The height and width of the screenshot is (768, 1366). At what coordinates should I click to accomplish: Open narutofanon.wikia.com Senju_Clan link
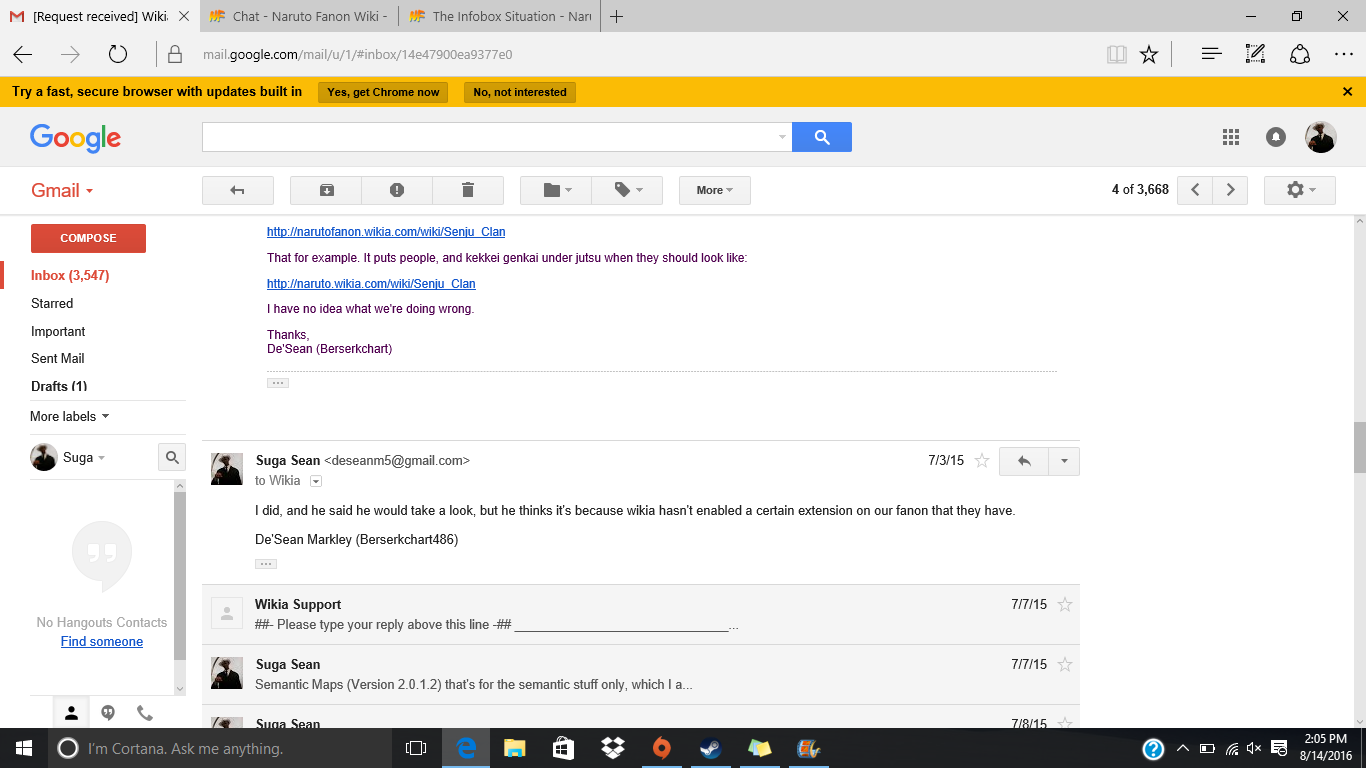(386, 232)
